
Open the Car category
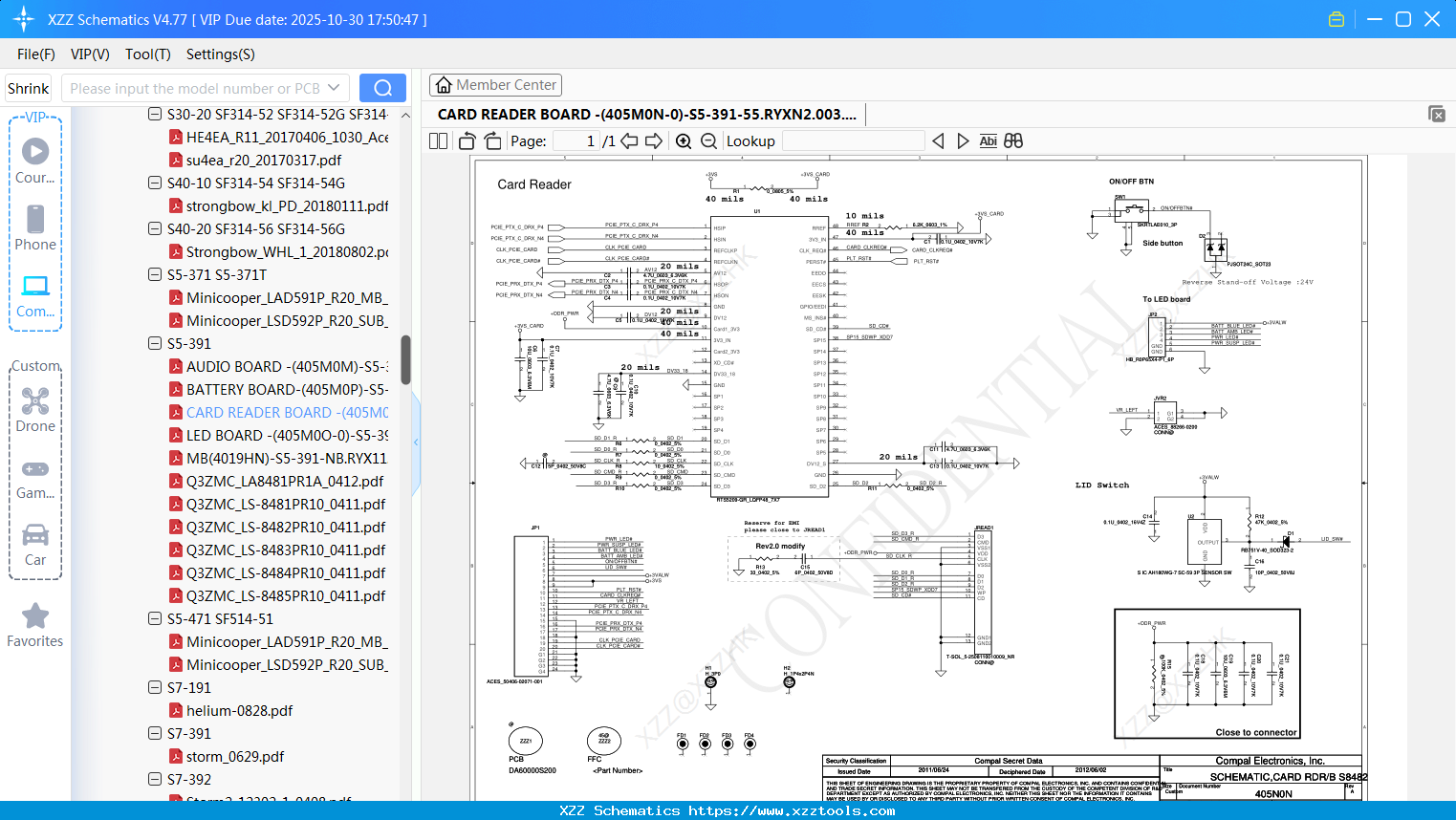[x=35, y=545]
